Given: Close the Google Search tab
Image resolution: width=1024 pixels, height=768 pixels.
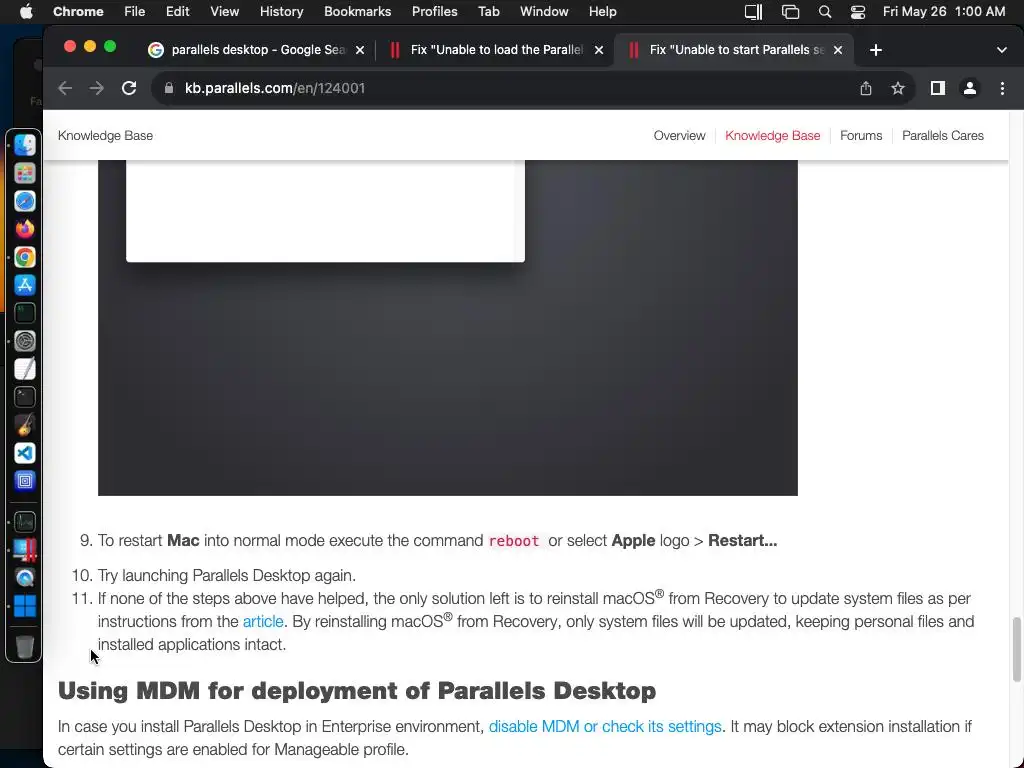Looking at the screenshot, I should (360, 50).
